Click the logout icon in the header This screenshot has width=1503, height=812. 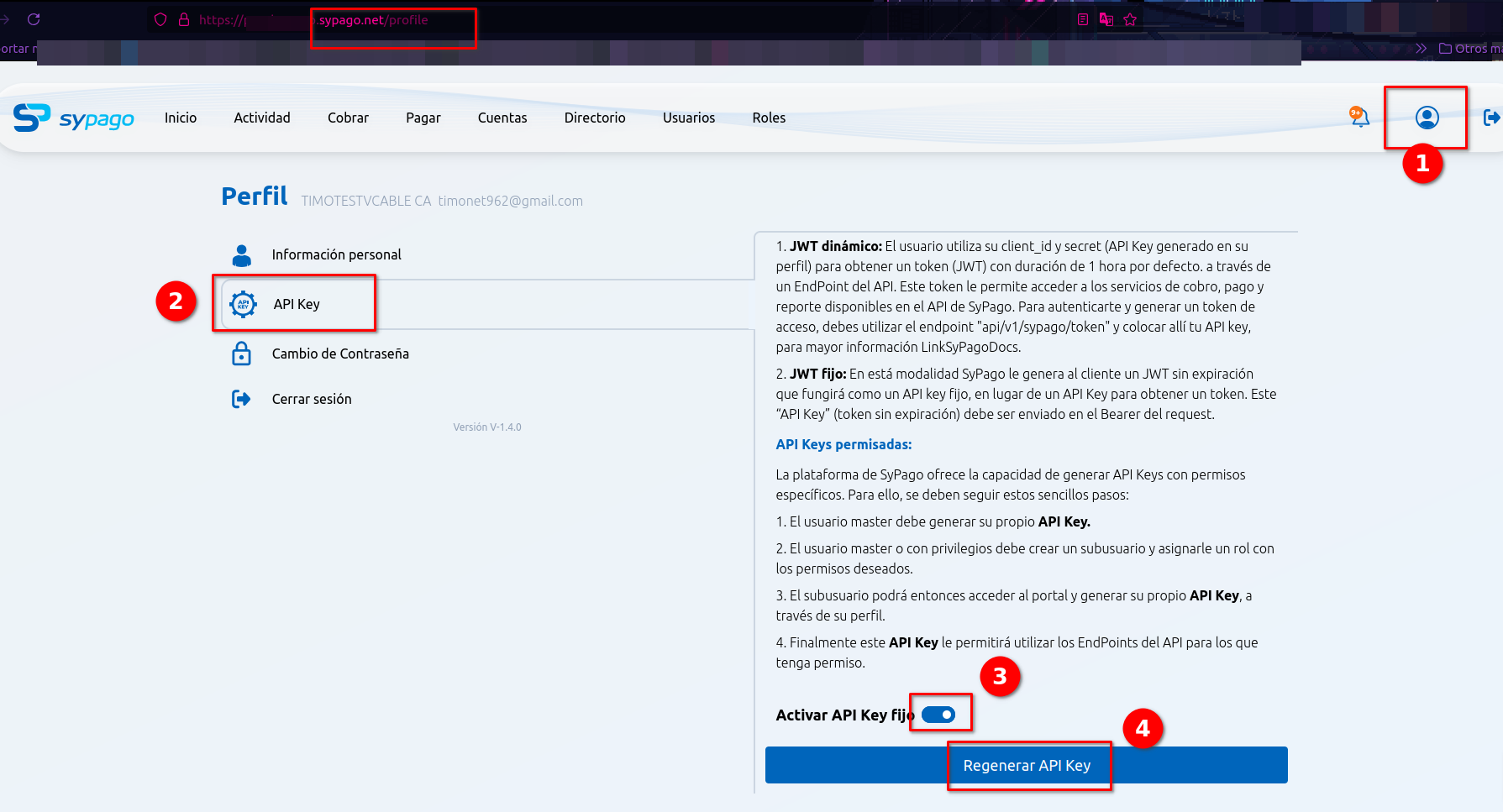click(1491, 118)
